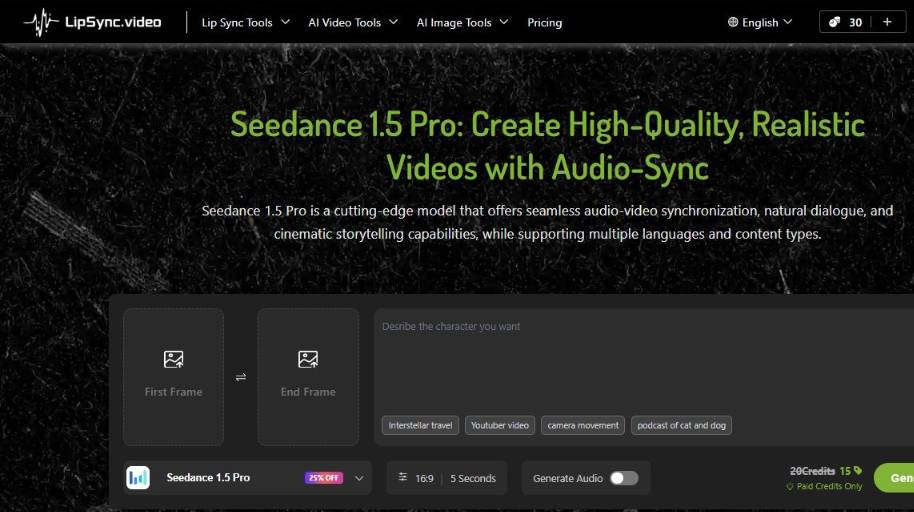
Task: Enable the Generate Audio toggle
Action: [x=623, y=478]
